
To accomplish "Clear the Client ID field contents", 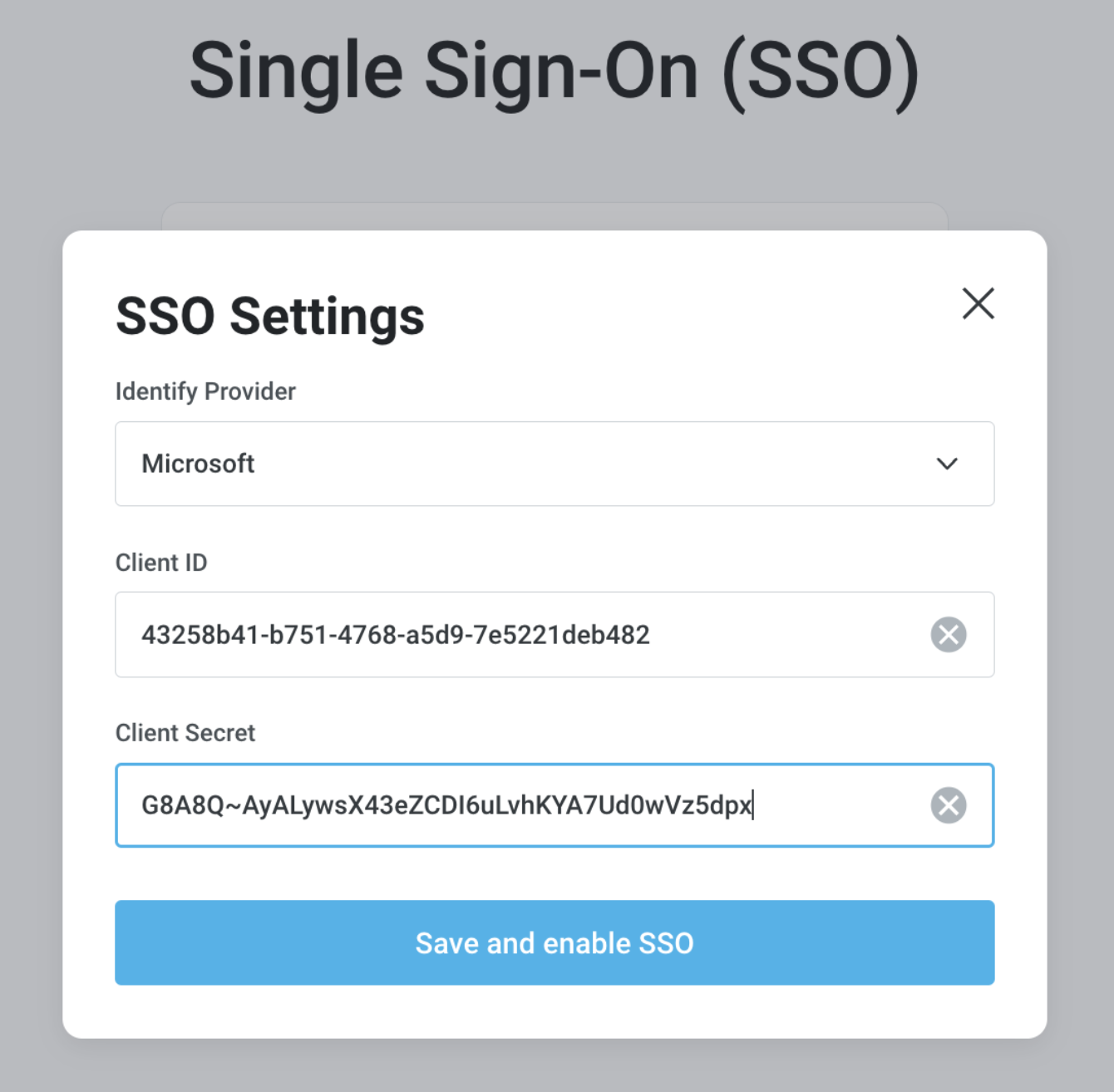I will [948, 635].
